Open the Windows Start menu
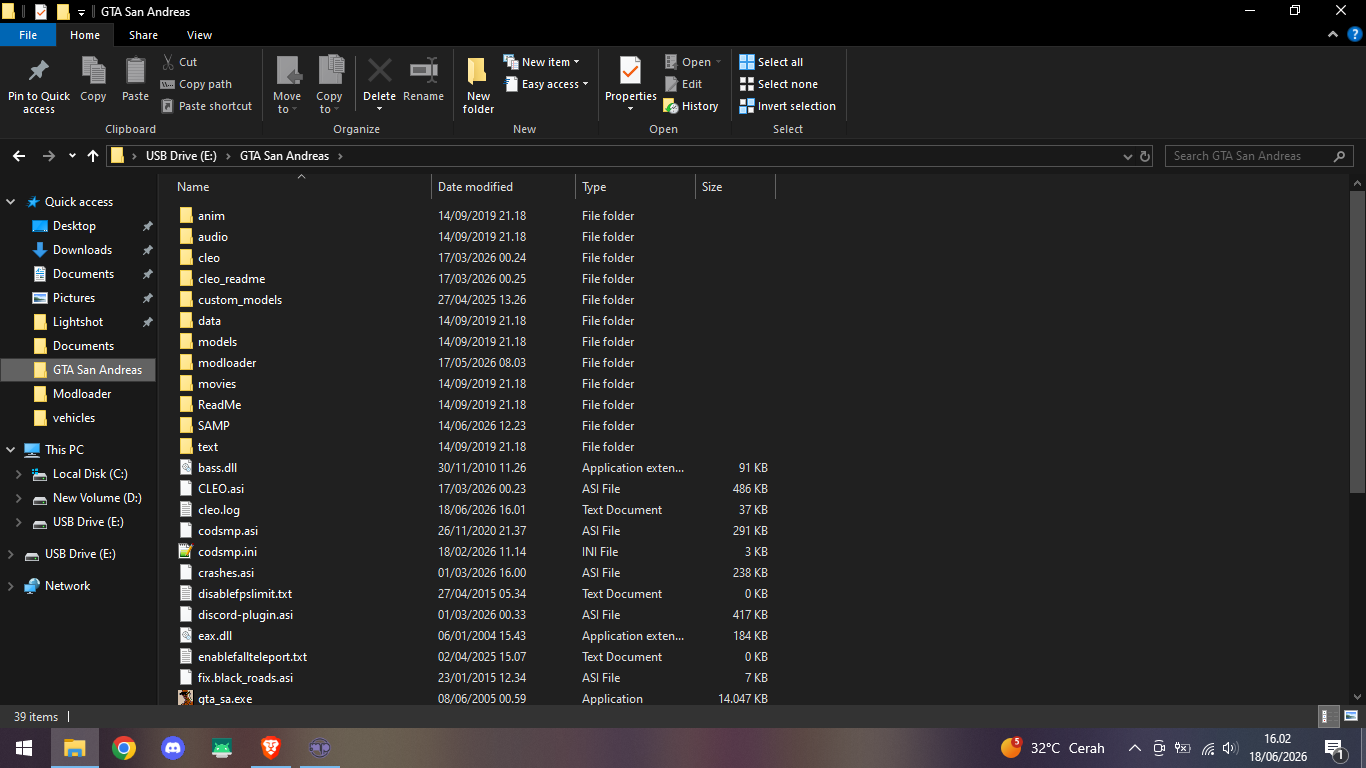 point(24,748)
